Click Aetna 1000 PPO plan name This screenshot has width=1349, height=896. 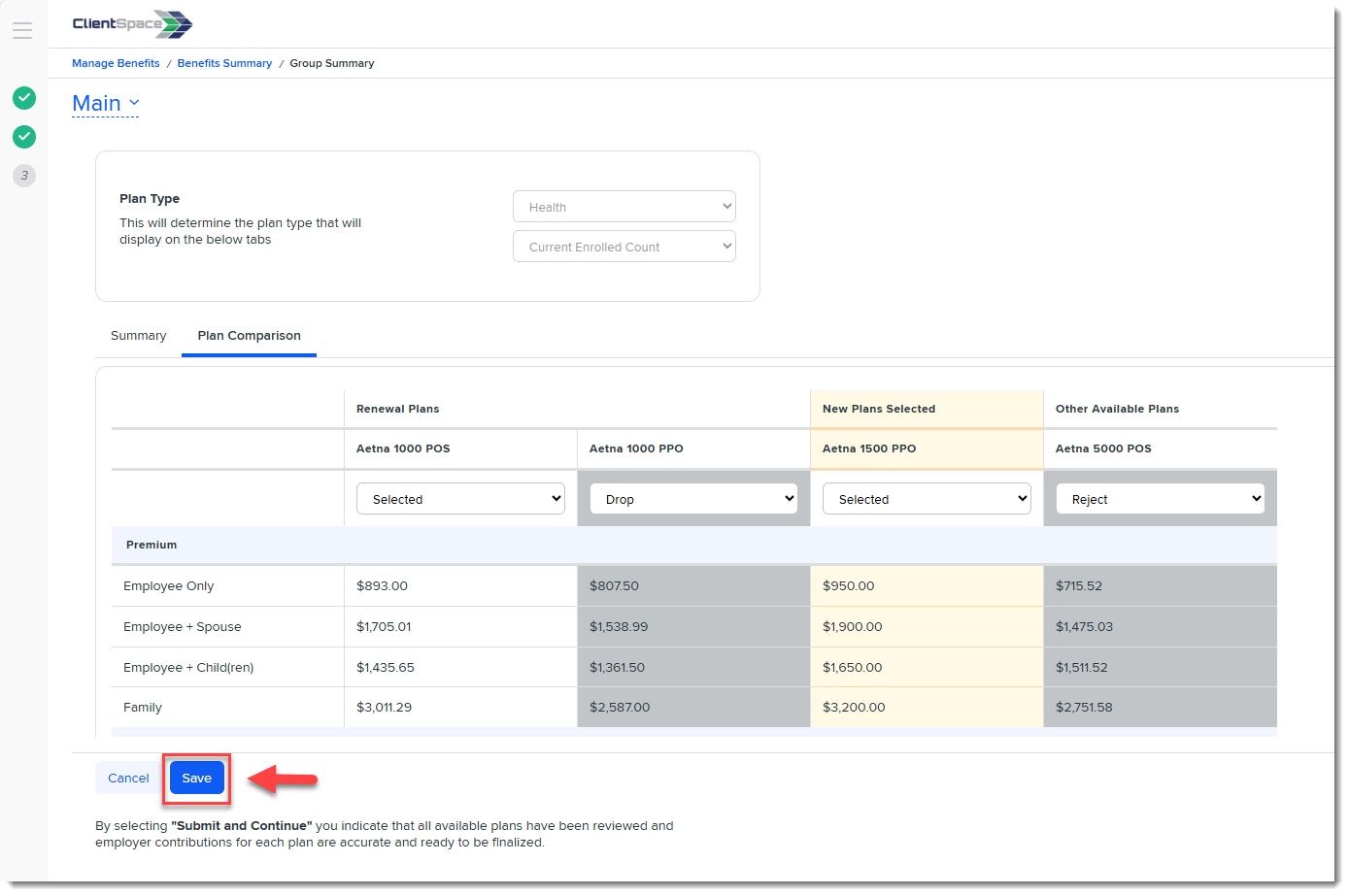point(636,448)
